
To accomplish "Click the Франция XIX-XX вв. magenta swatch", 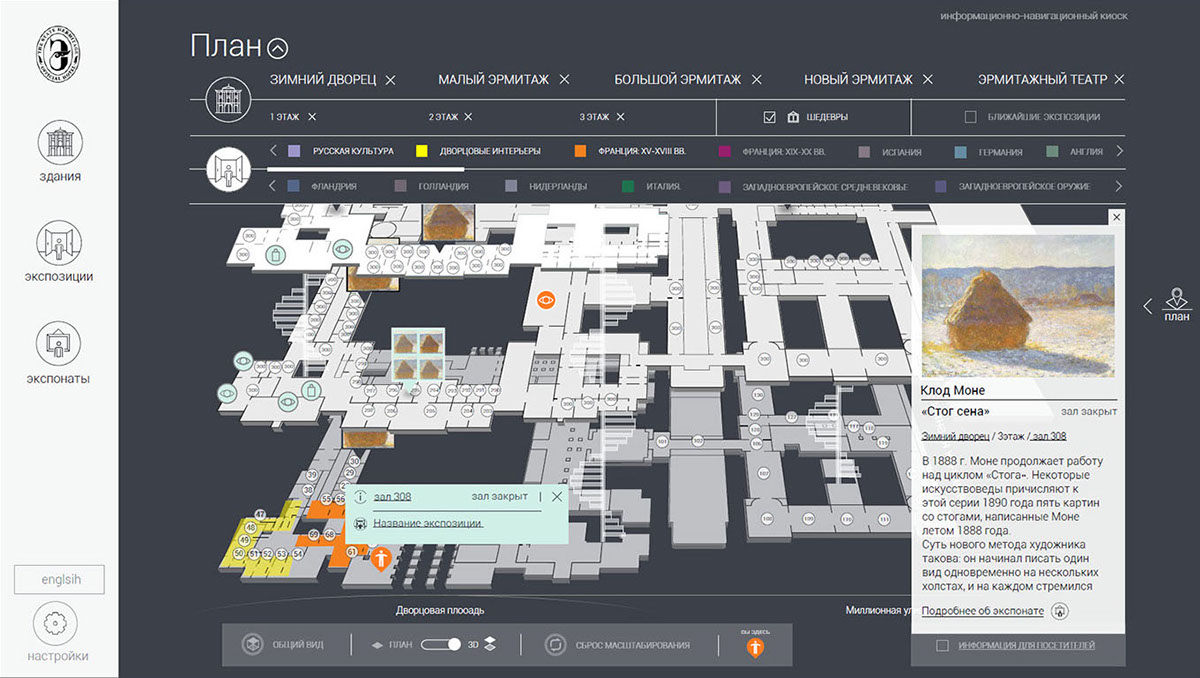I will [724, 152].
